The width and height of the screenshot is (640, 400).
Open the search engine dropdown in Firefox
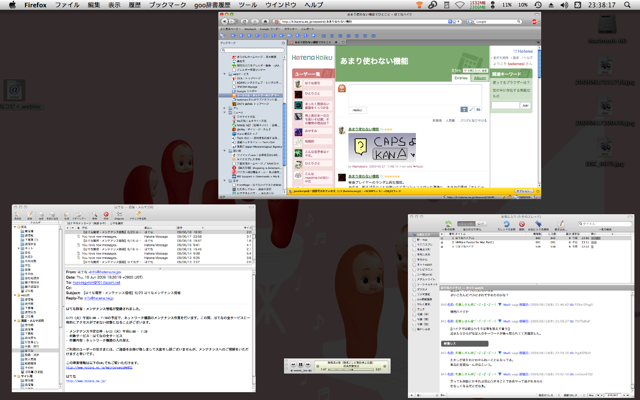(x=469, y=22)
